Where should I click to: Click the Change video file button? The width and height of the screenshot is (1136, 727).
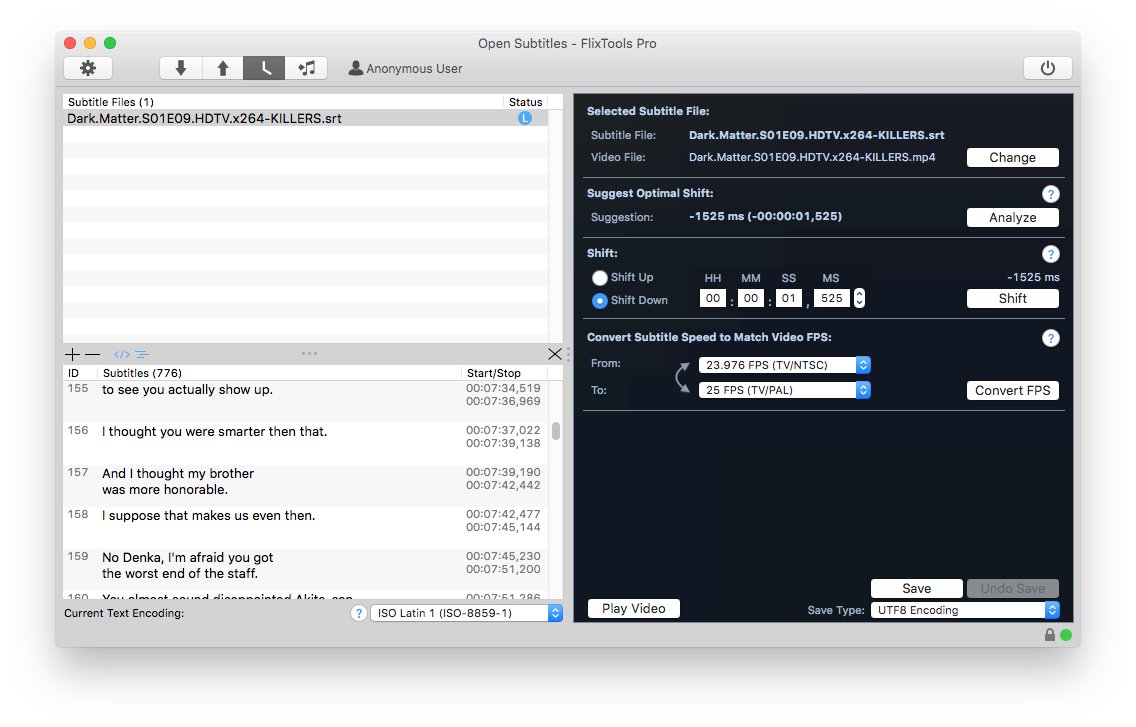1012,157
